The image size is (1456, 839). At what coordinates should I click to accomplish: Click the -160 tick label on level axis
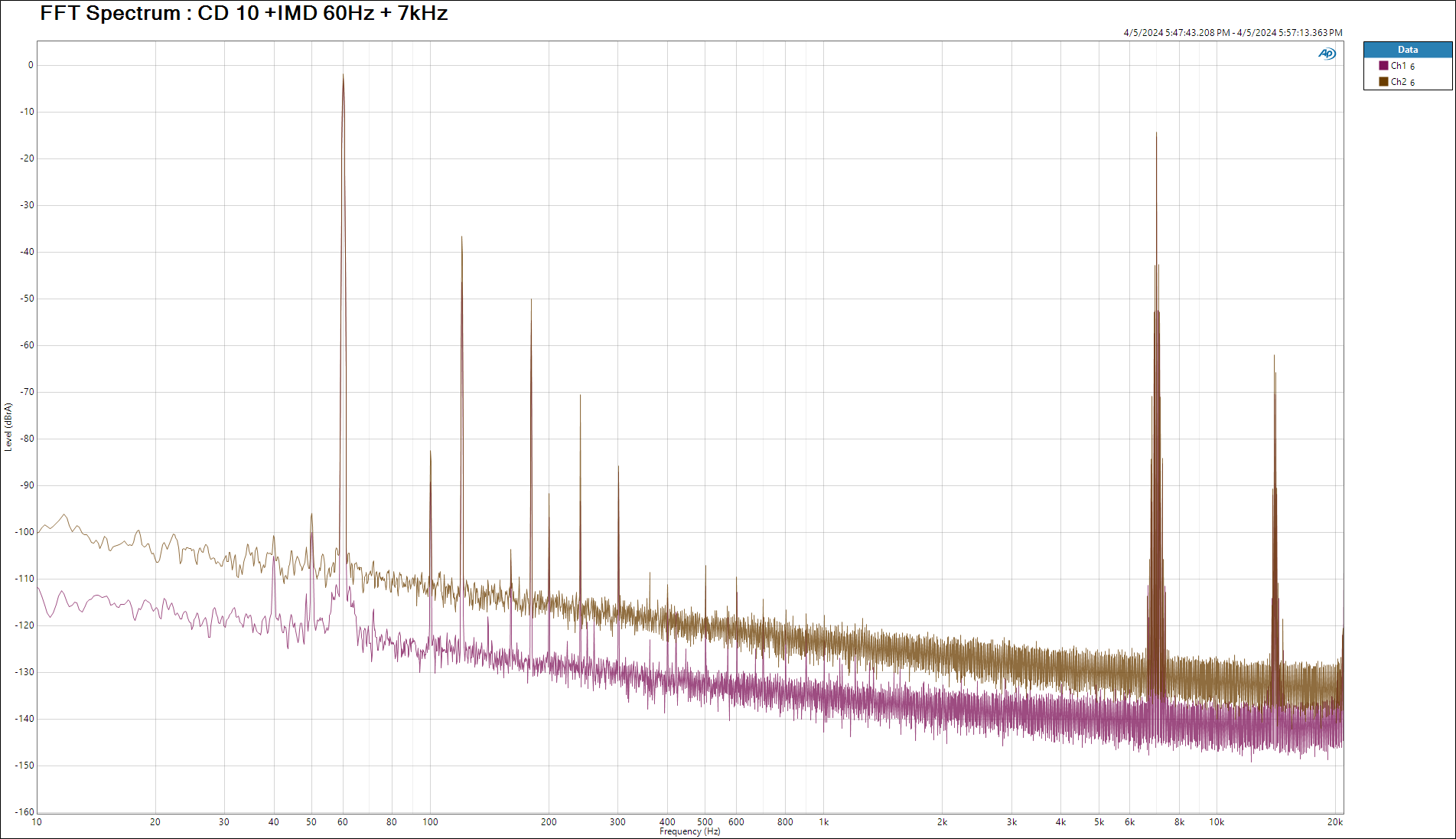coord(24,812)
